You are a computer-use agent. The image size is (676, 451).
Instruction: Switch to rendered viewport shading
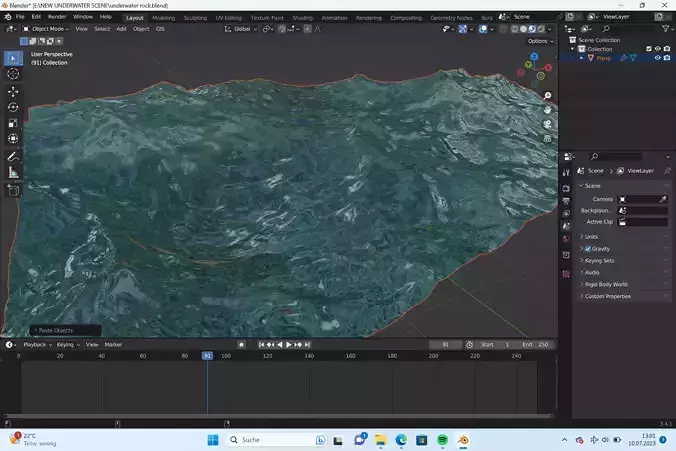click(x=541, y=29)
